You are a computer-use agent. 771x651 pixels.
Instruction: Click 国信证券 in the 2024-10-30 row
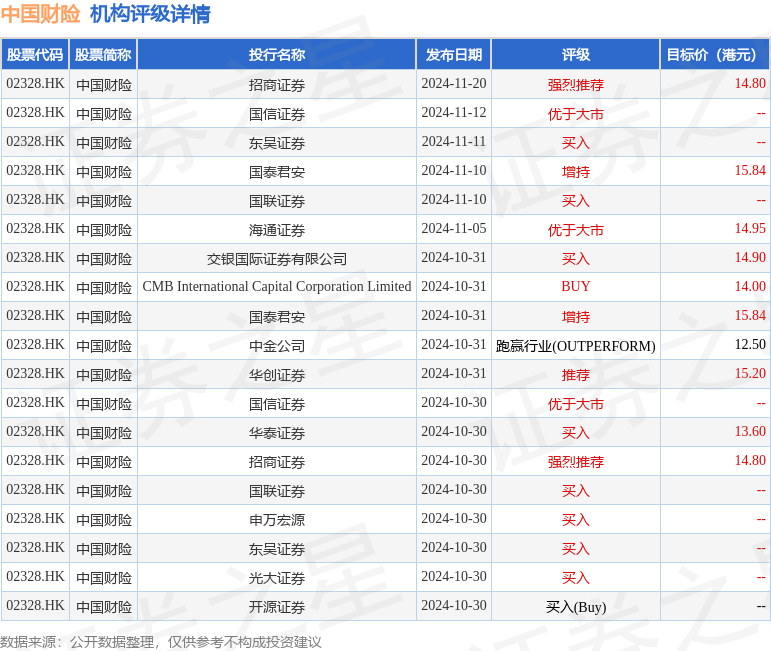[277, 404]
